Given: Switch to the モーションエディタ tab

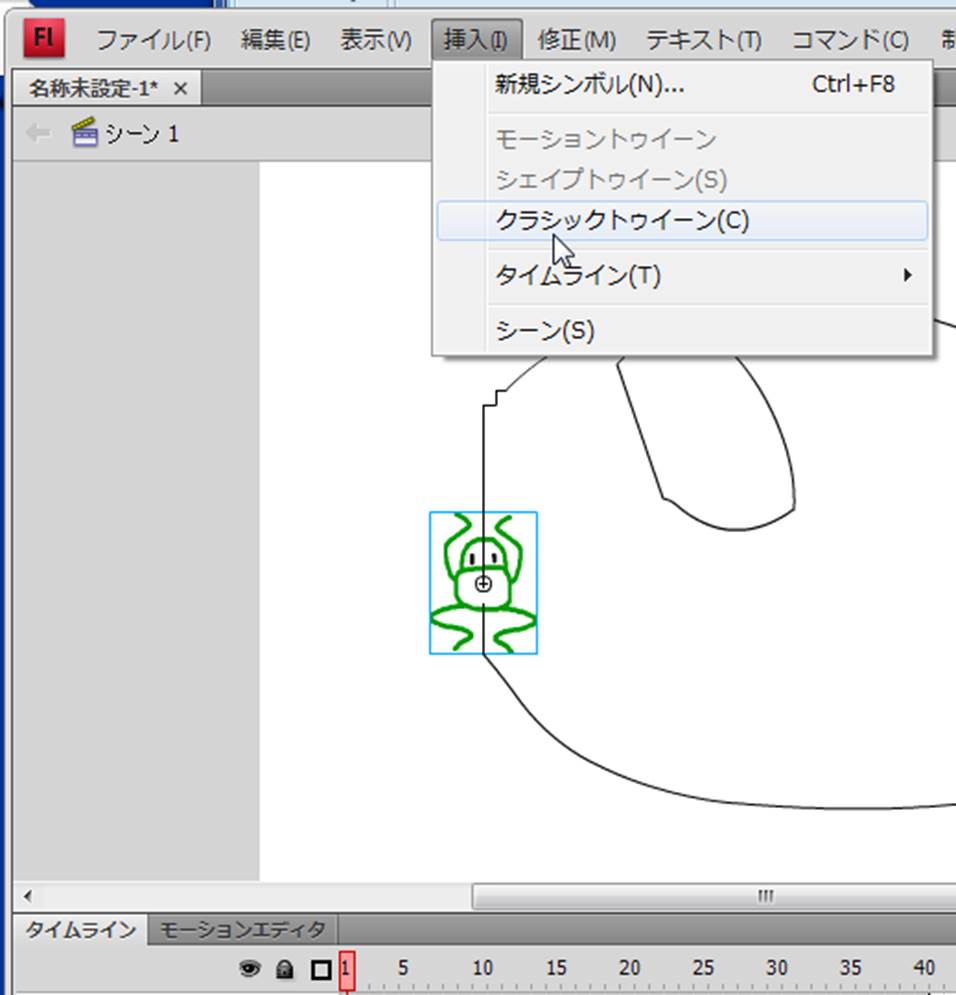Looking at the screenshot, I should click(242, 929).
